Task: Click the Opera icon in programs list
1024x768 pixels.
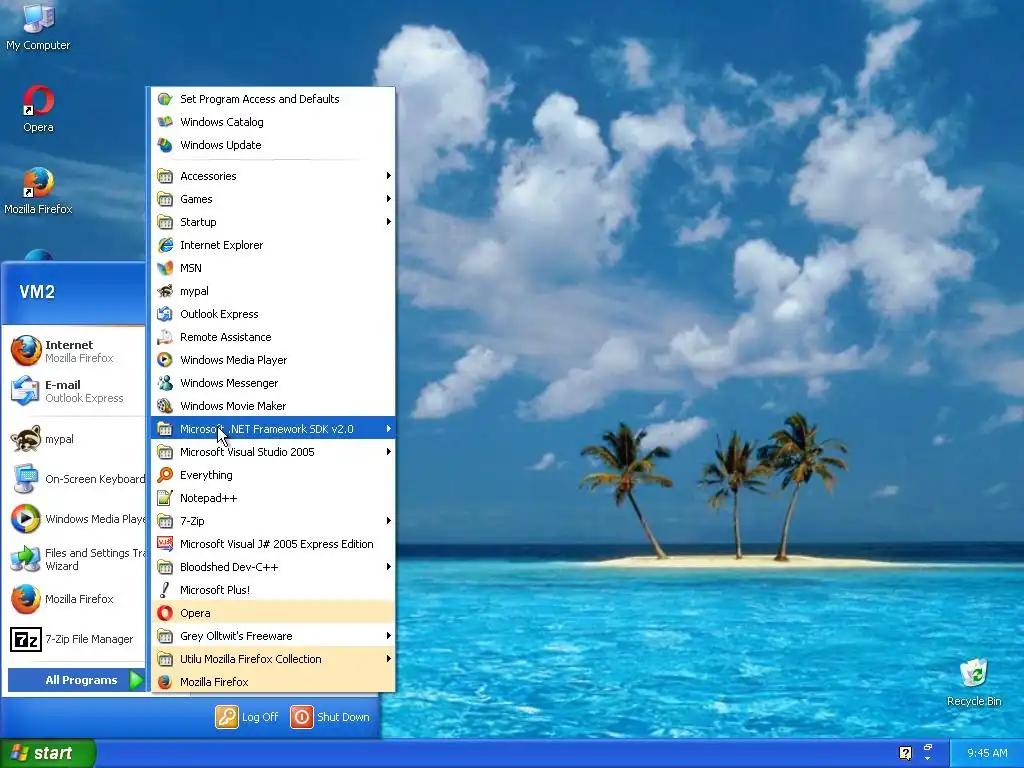Action: pos(165,613)
